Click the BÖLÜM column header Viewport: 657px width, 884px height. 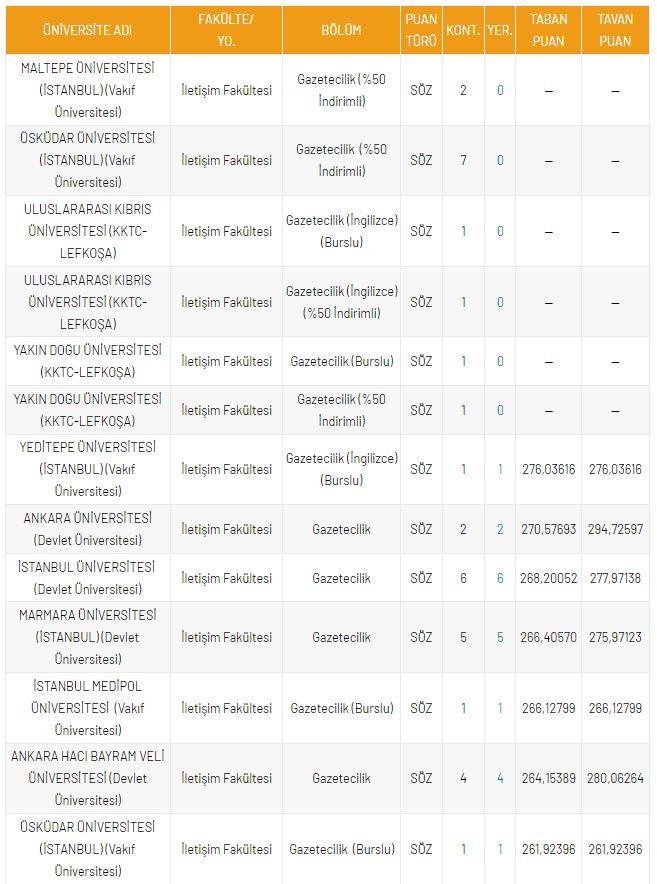(341, 30)
